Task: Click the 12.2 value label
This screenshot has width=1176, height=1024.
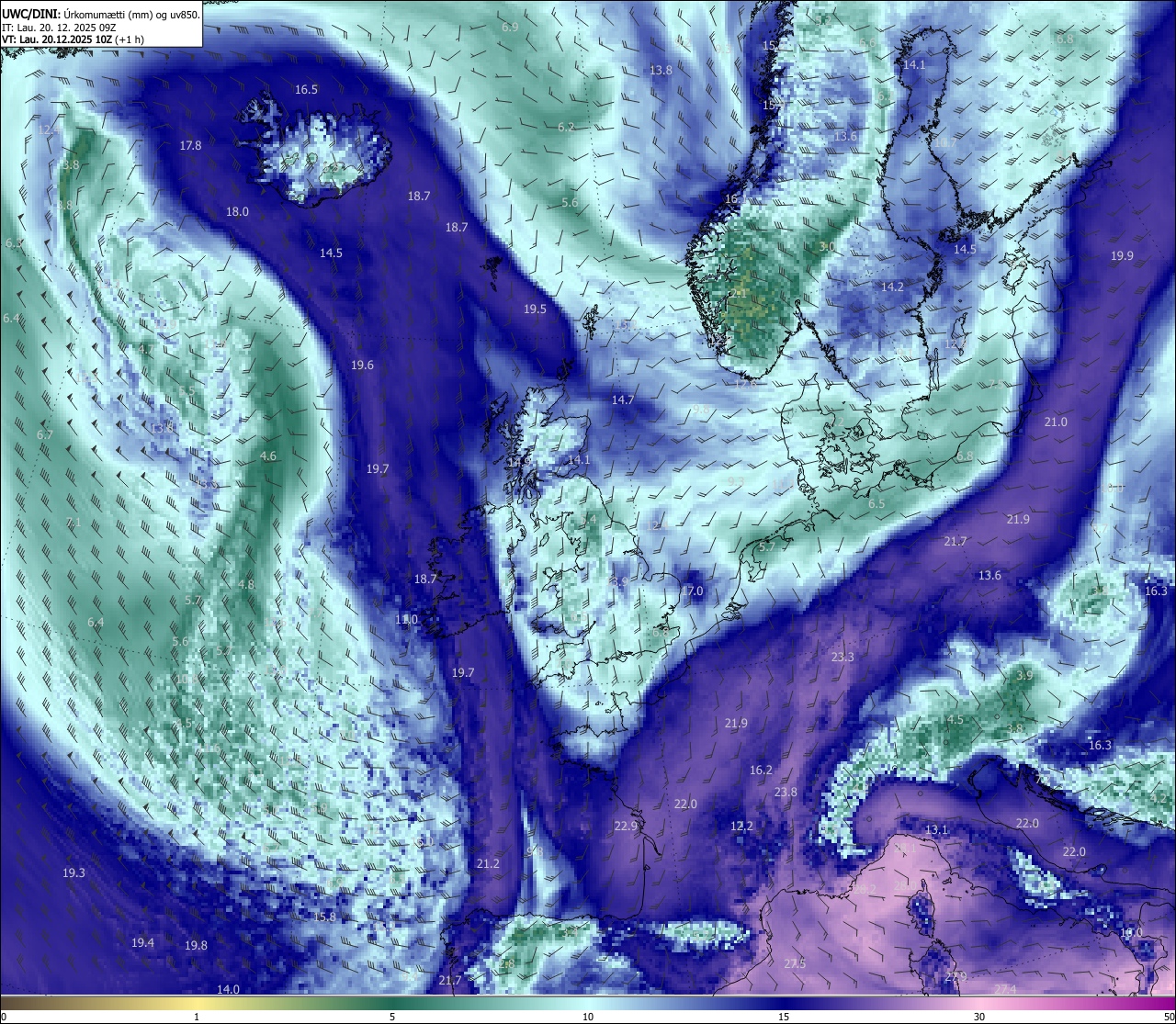Action: [741, 827]
